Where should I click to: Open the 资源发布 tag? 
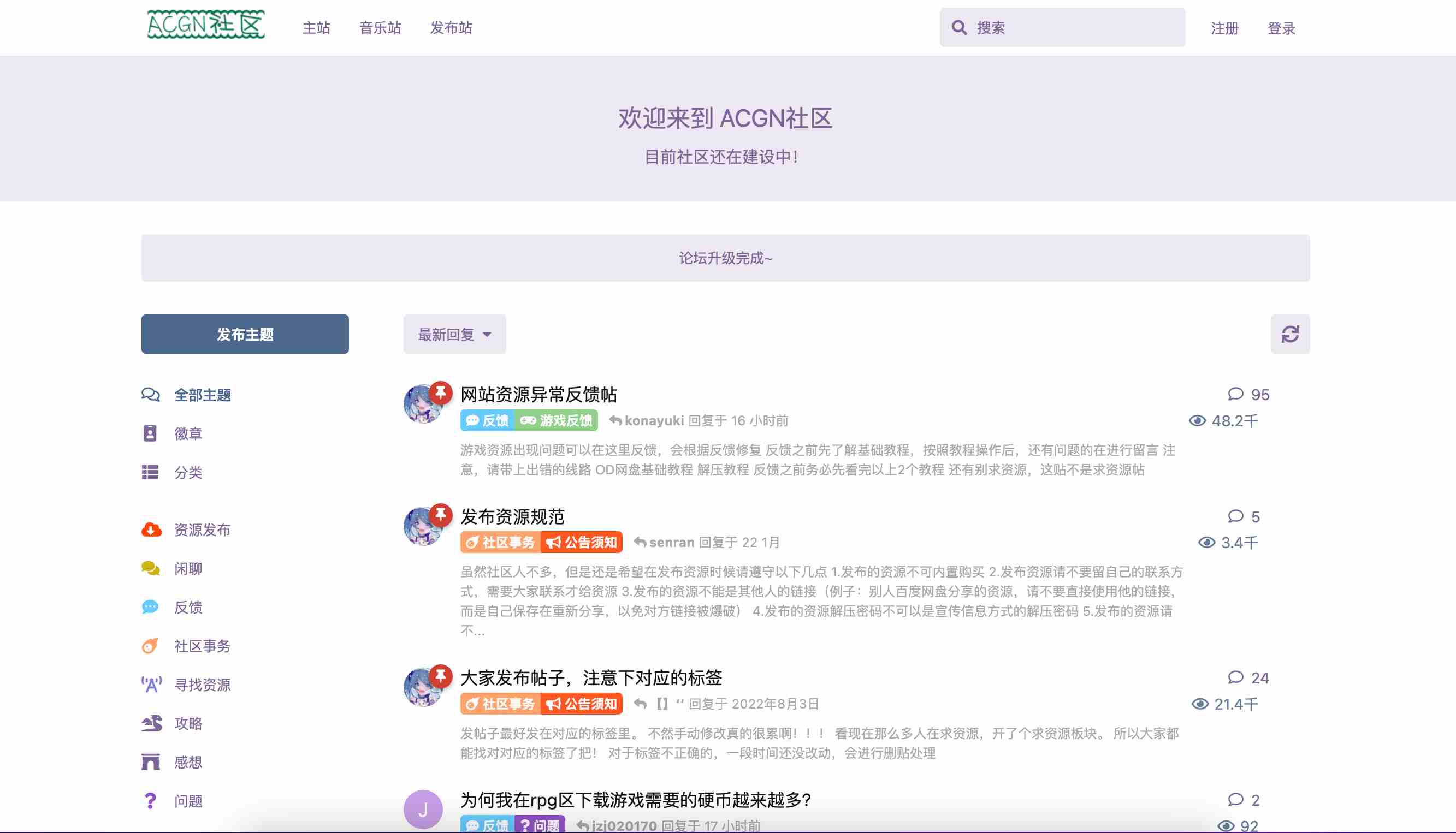[202, 530]
